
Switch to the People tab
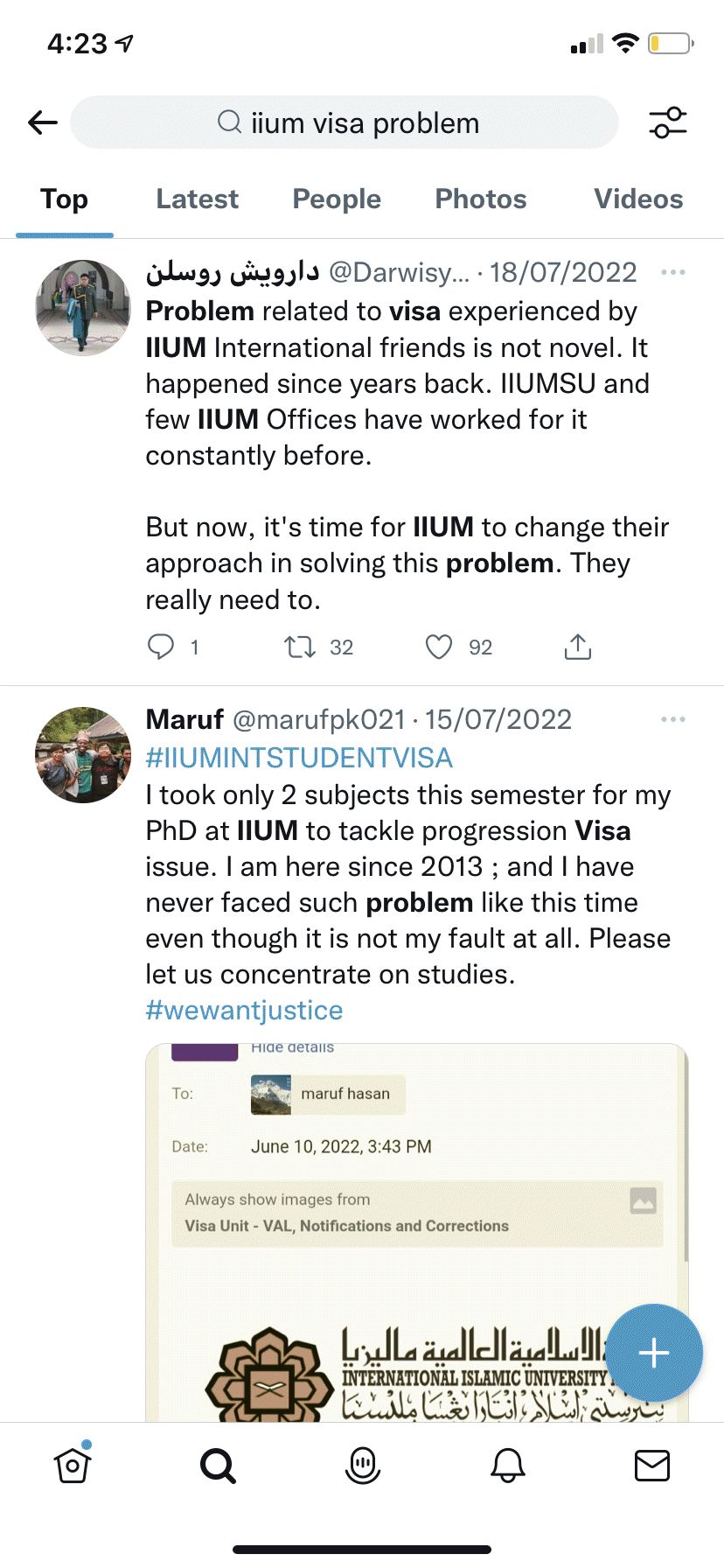pos(337,199)
